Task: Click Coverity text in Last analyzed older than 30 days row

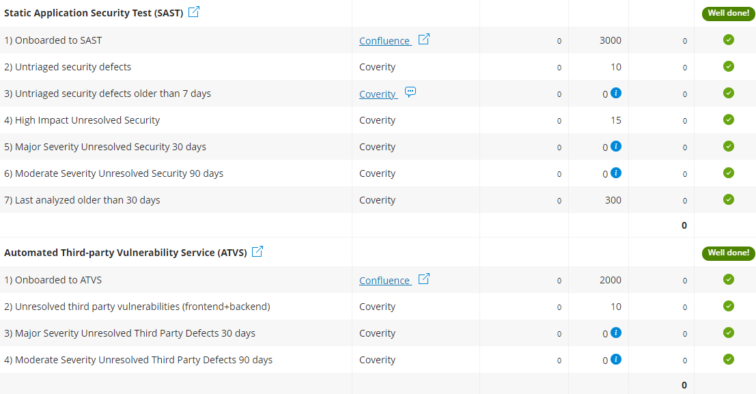Action: pos(377,200)
